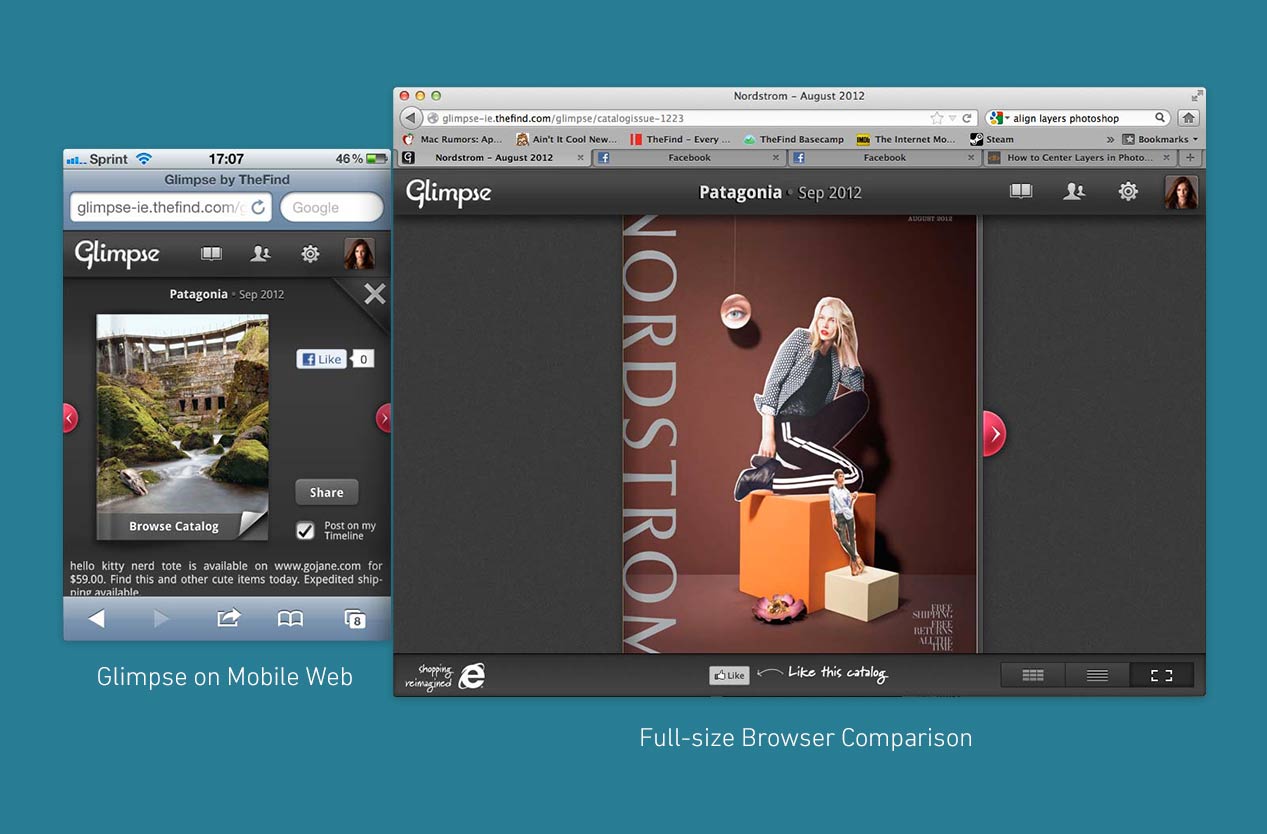Select the first Facebook tab

[689, 158]
